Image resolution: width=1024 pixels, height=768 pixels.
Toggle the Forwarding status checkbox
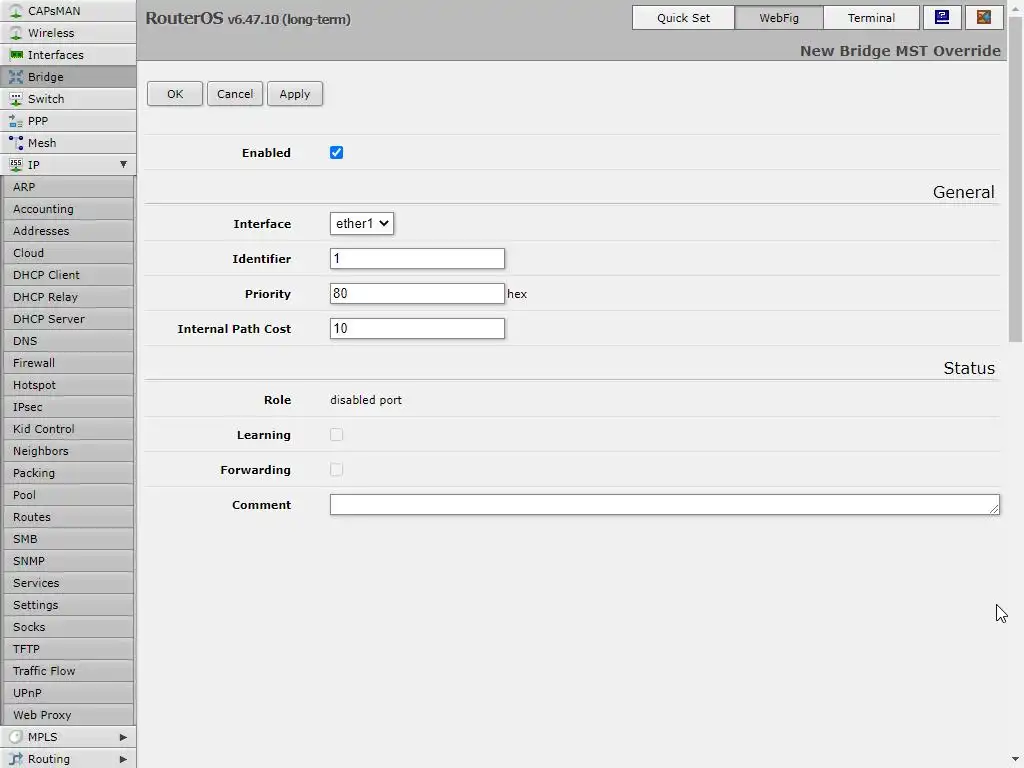(336, 470)
